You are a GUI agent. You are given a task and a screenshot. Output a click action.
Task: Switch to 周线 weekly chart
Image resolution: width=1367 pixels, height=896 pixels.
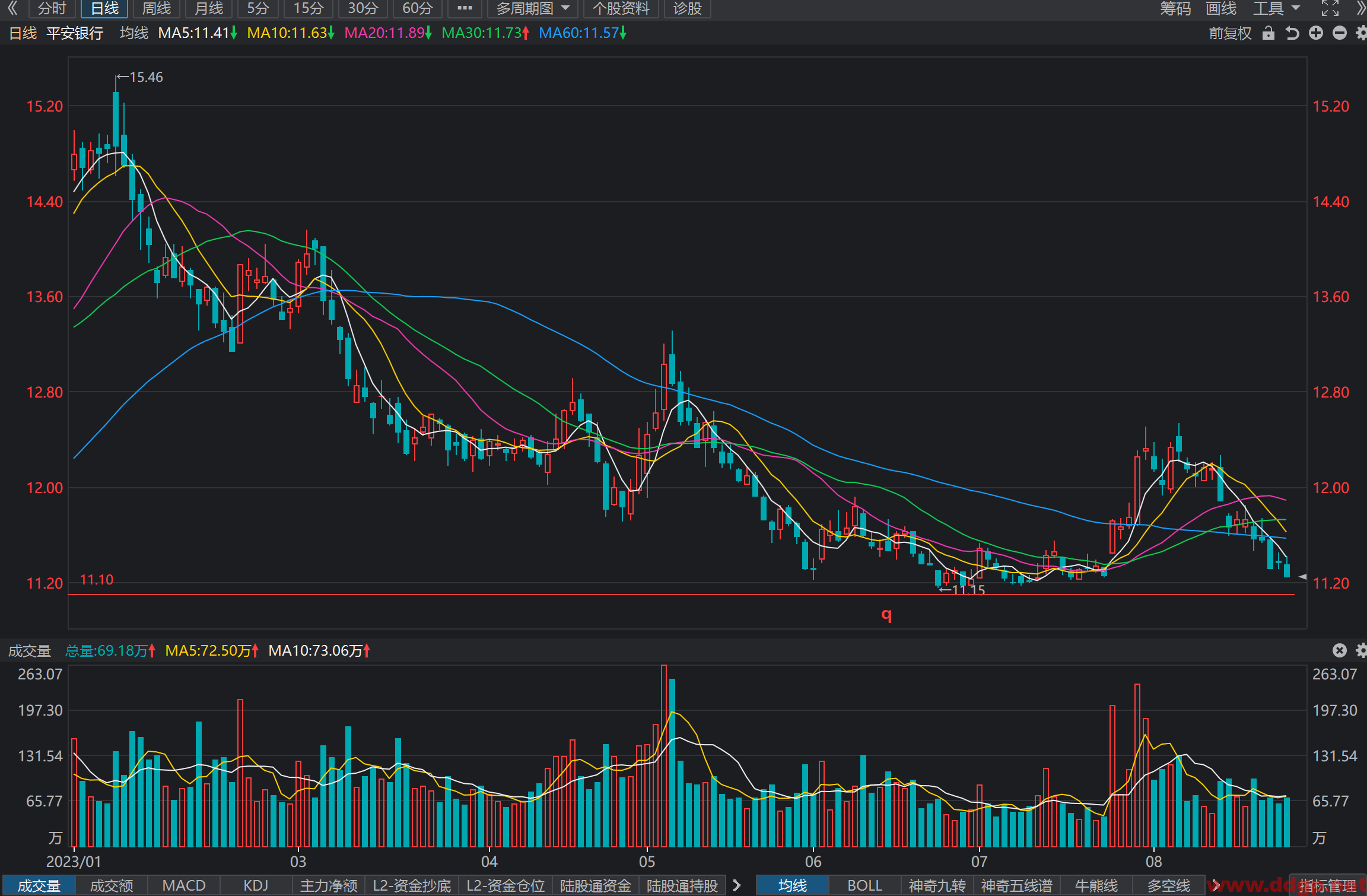tap(157, 8)
